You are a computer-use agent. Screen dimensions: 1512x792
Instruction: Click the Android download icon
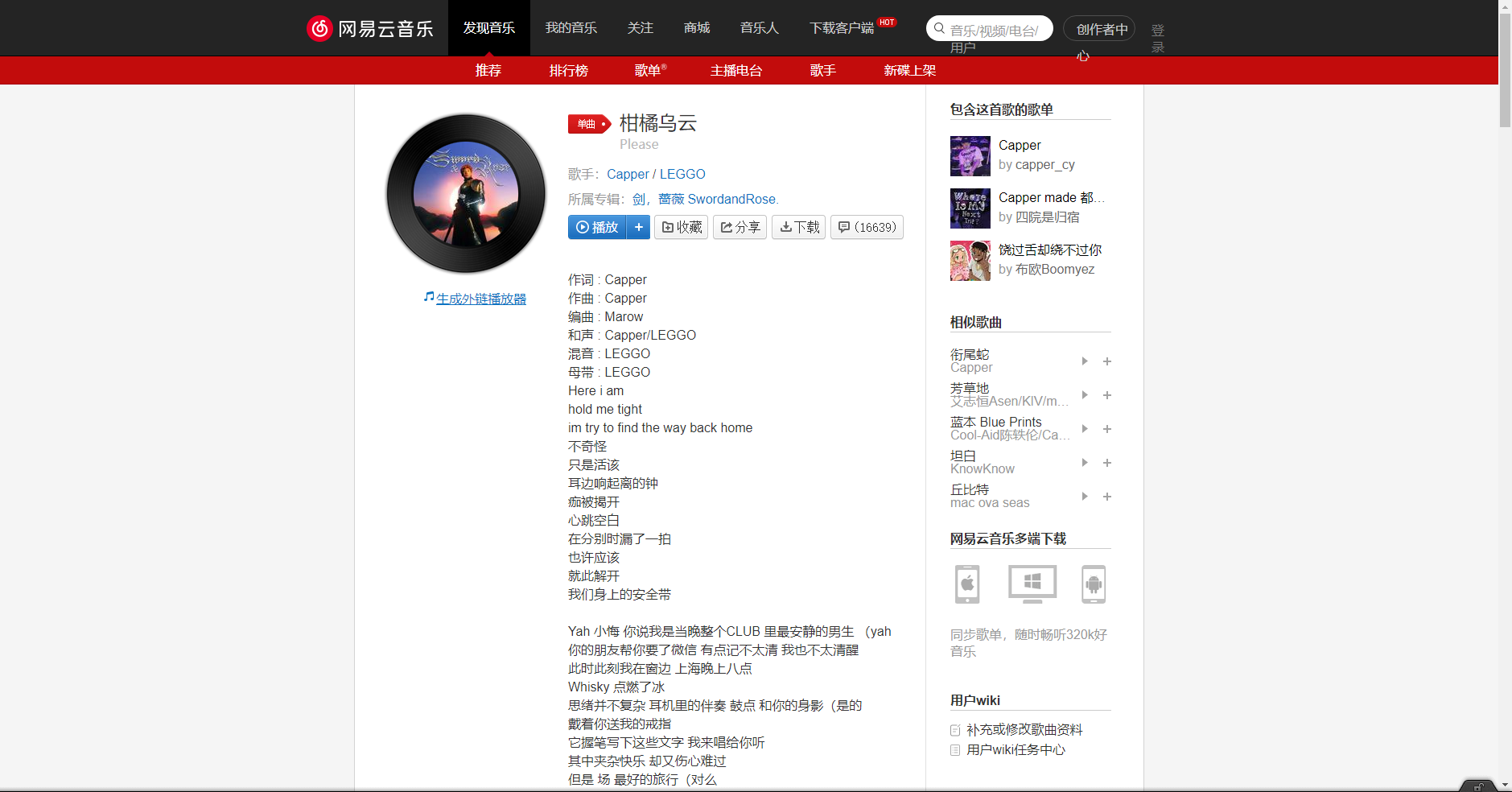(x=1095, y=584)
